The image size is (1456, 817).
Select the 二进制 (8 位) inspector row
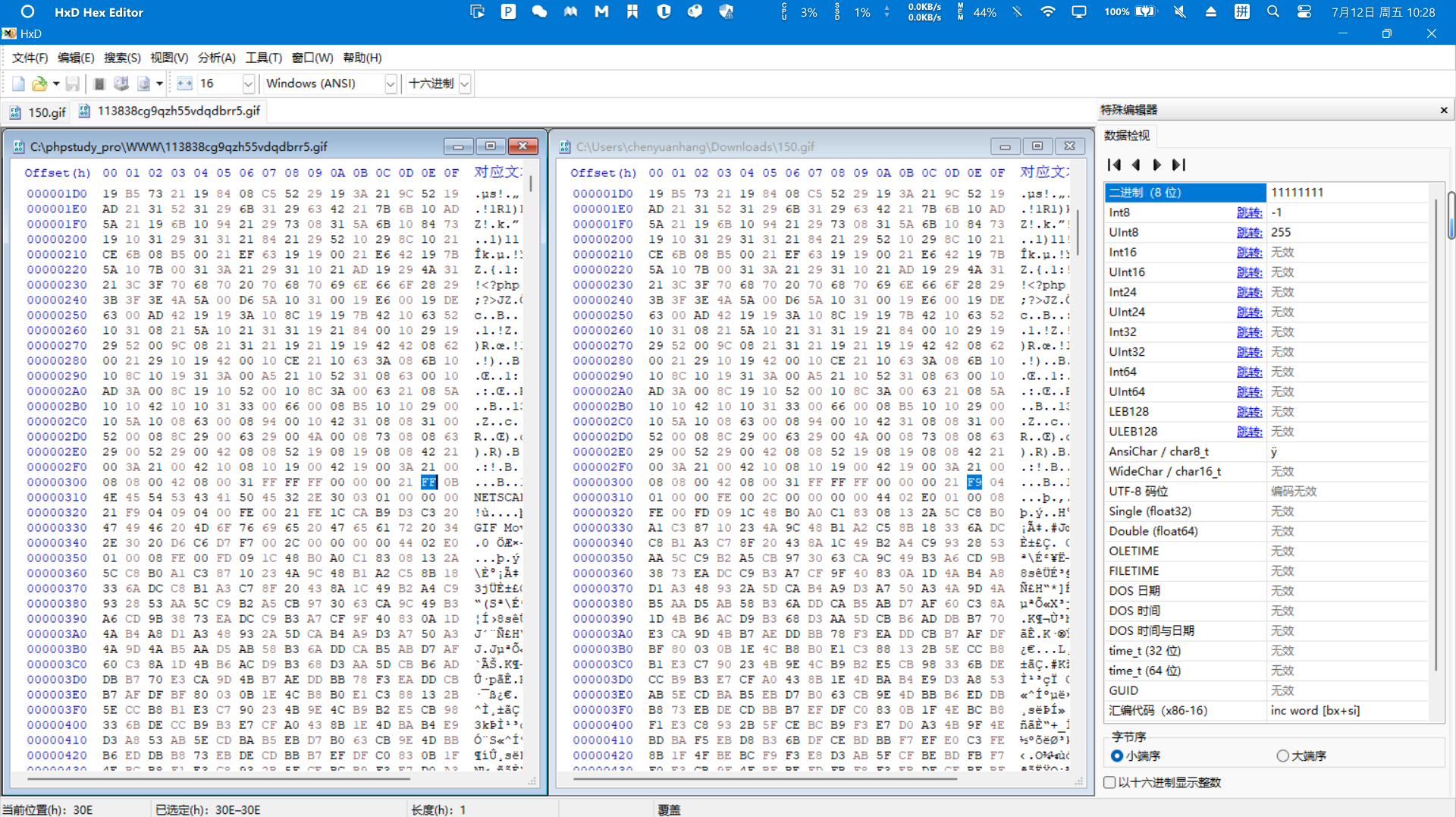(x=1266, y=193)
